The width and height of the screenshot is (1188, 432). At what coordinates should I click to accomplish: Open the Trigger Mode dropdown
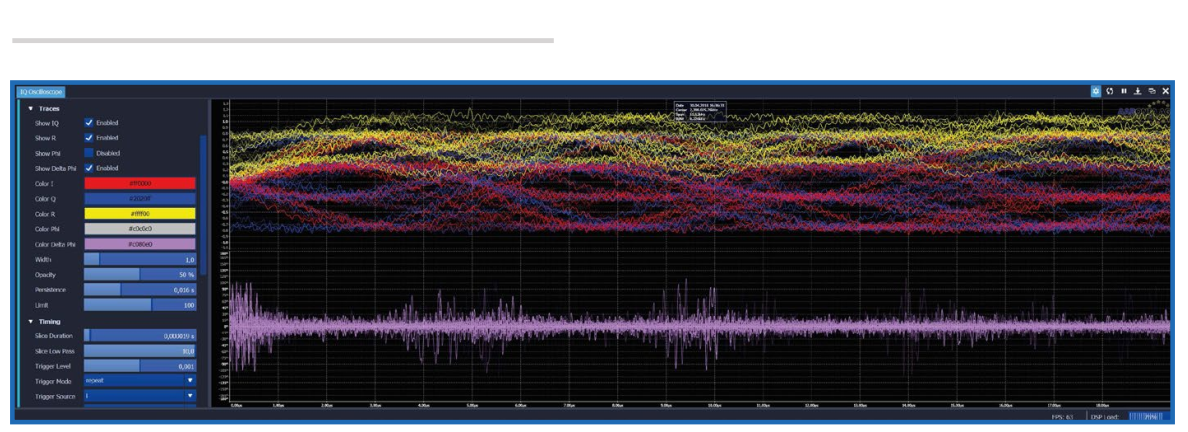point(139,381)
